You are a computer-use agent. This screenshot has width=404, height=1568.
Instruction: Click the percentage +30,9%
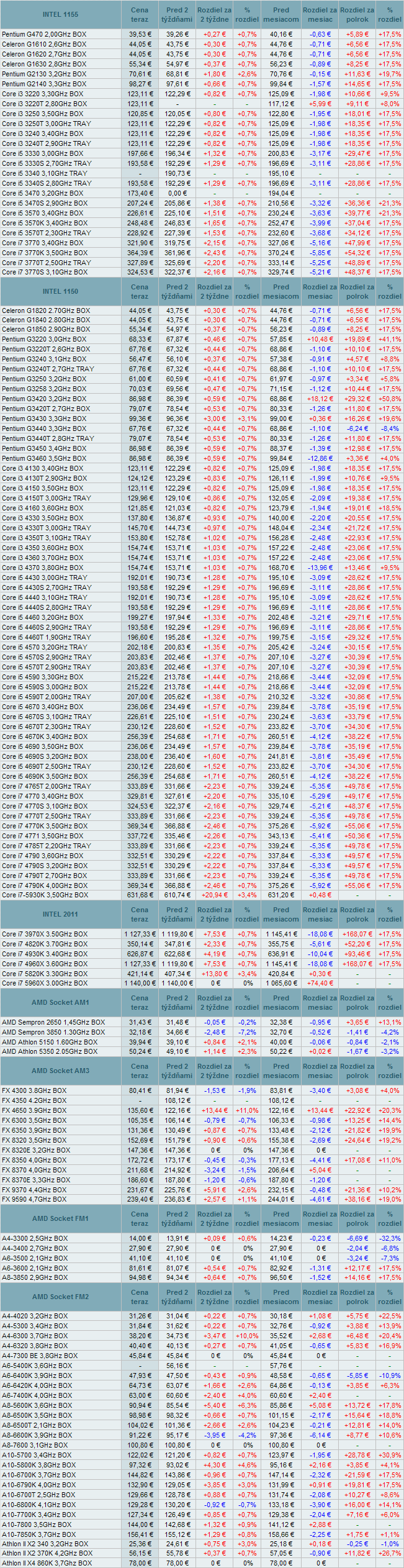pos(390,1455)
